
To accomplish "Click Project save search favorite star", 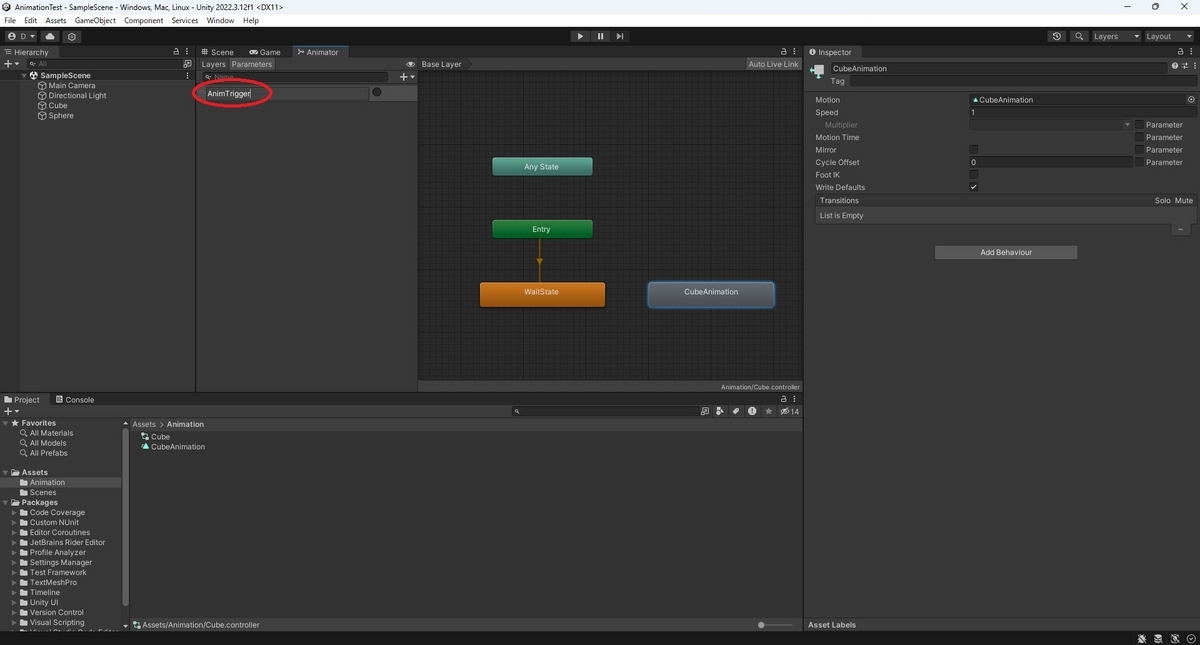I will coord(768,411).
